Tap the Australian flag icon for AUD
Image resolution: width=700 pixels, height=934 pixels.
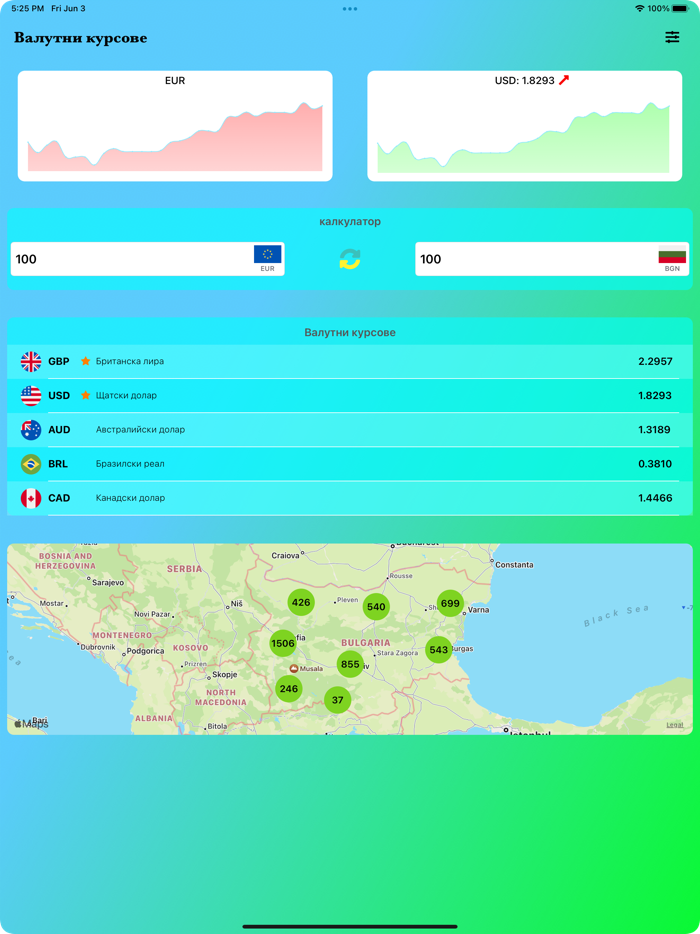coord(31,429)
